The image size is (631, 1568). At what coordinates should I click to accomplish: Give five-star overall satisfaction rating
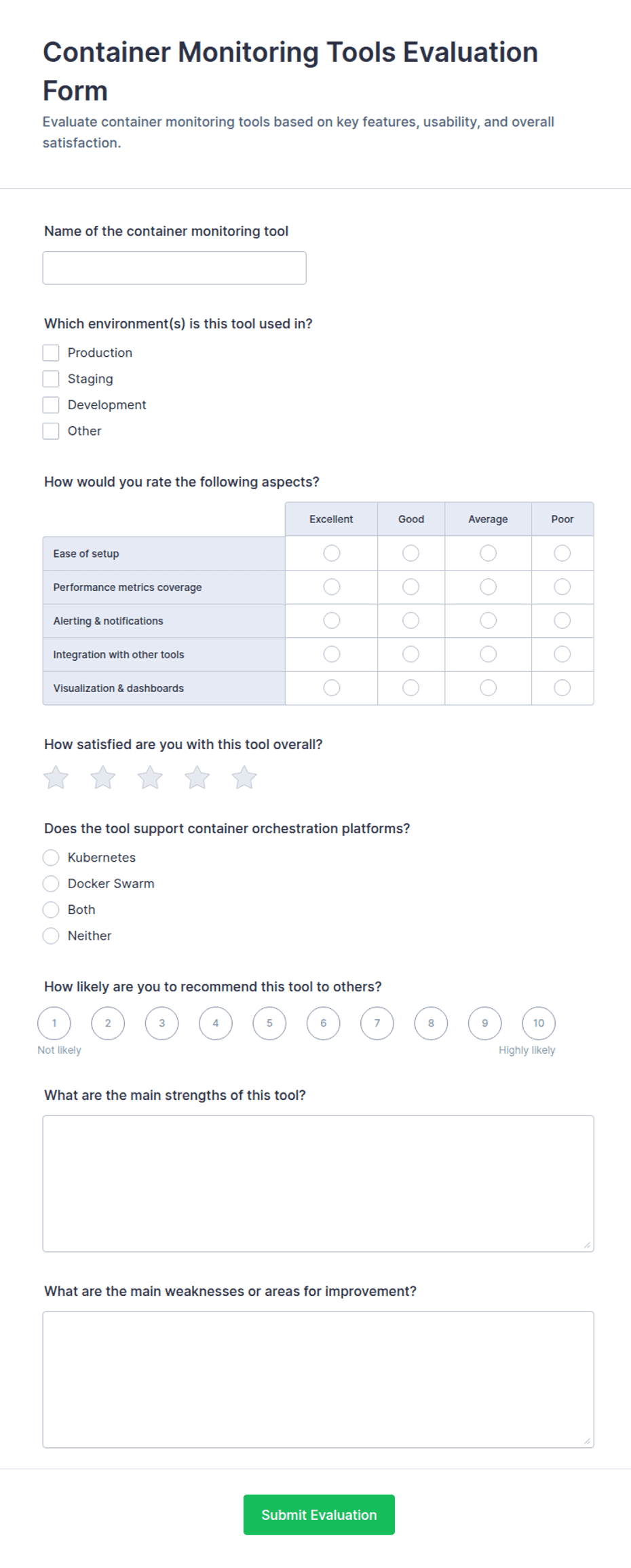pos(244,778)
